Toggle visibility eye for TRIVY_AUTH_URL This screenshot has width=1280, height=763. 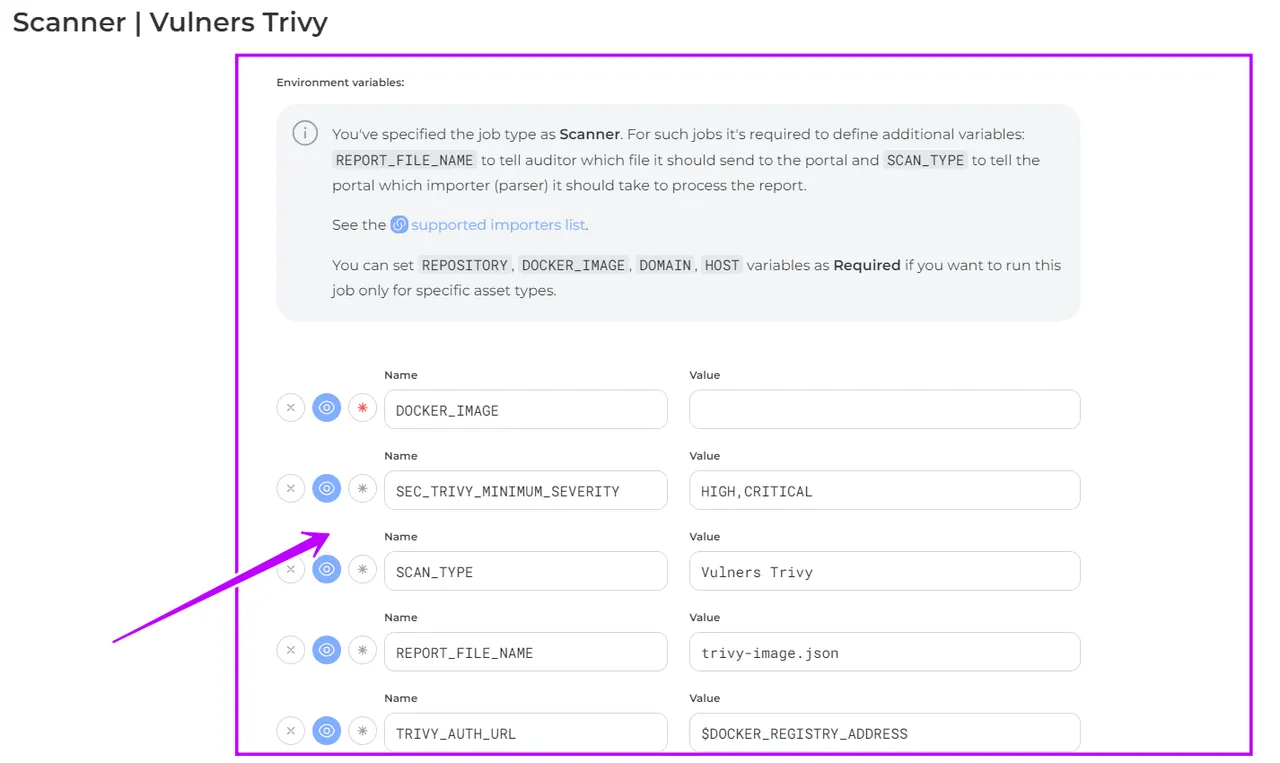tap(326, 731)
